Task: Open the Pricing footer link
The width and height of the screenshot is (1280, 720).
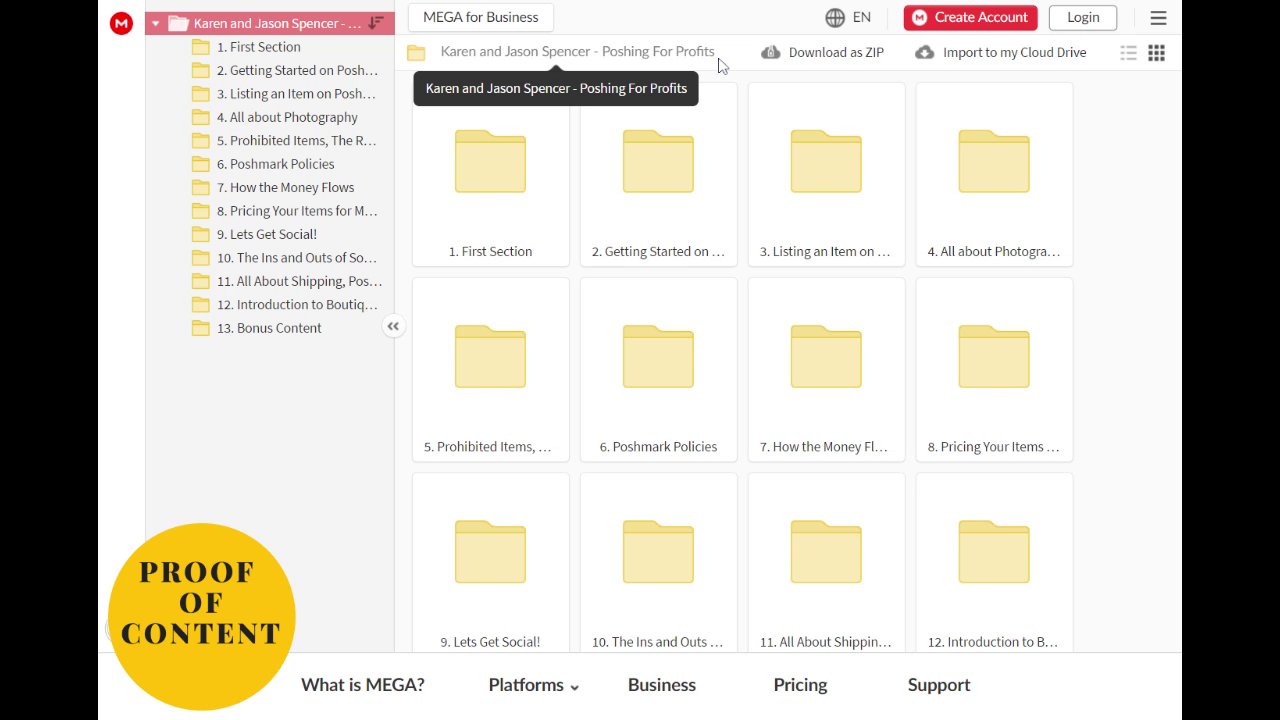Action: point(800,685)
